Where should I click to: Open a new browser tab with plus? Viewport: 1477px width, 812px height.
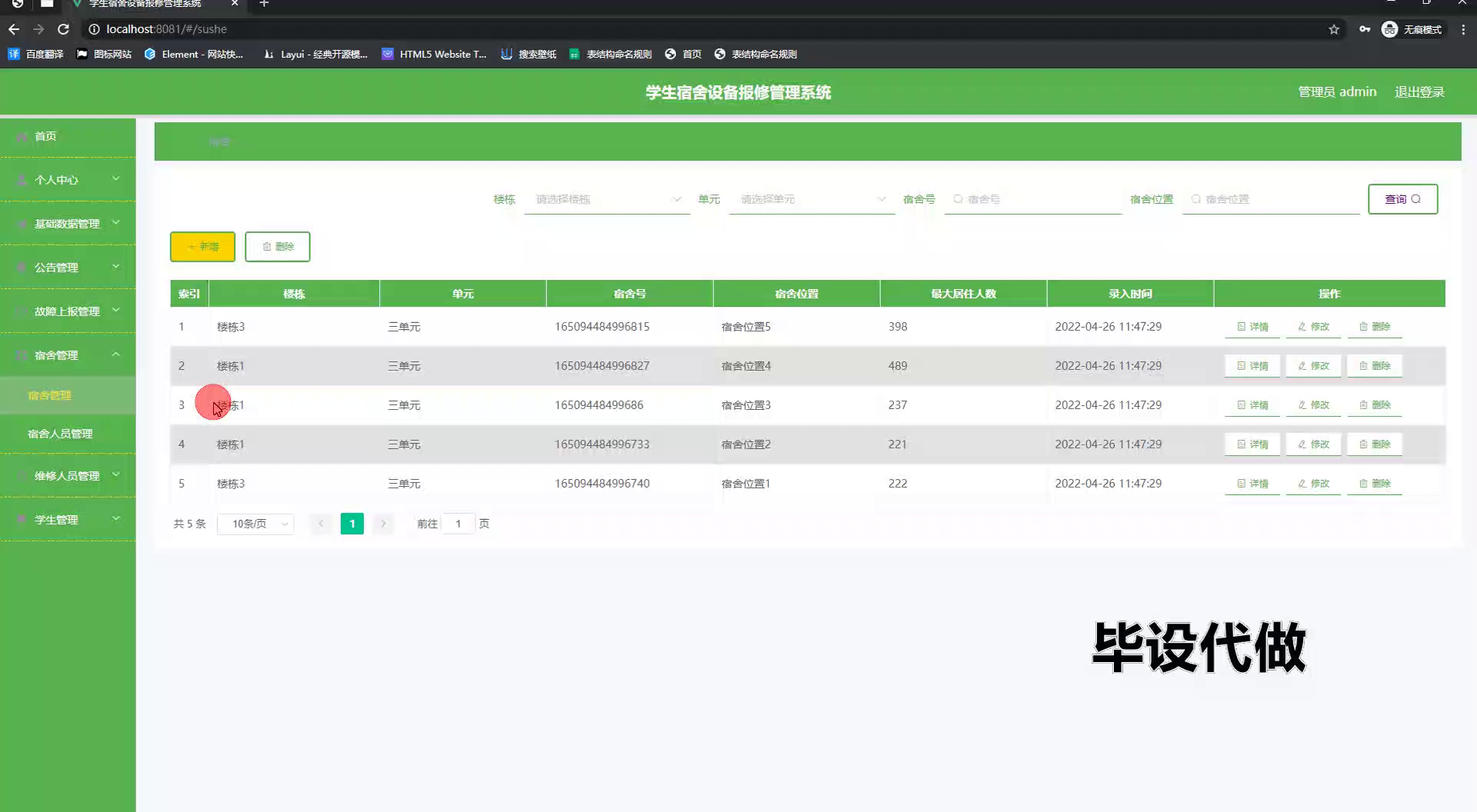point(264,4)
